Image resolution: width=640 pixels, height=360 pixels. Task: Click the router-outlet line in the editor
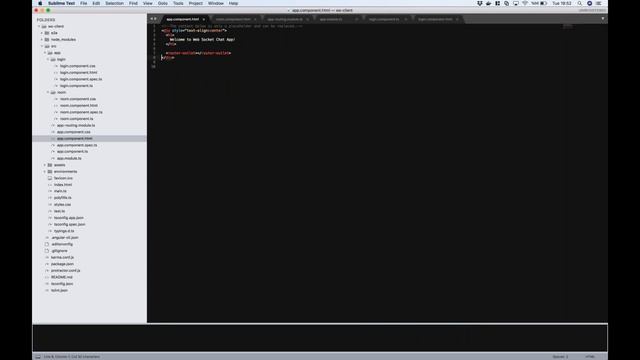point(198,53)
